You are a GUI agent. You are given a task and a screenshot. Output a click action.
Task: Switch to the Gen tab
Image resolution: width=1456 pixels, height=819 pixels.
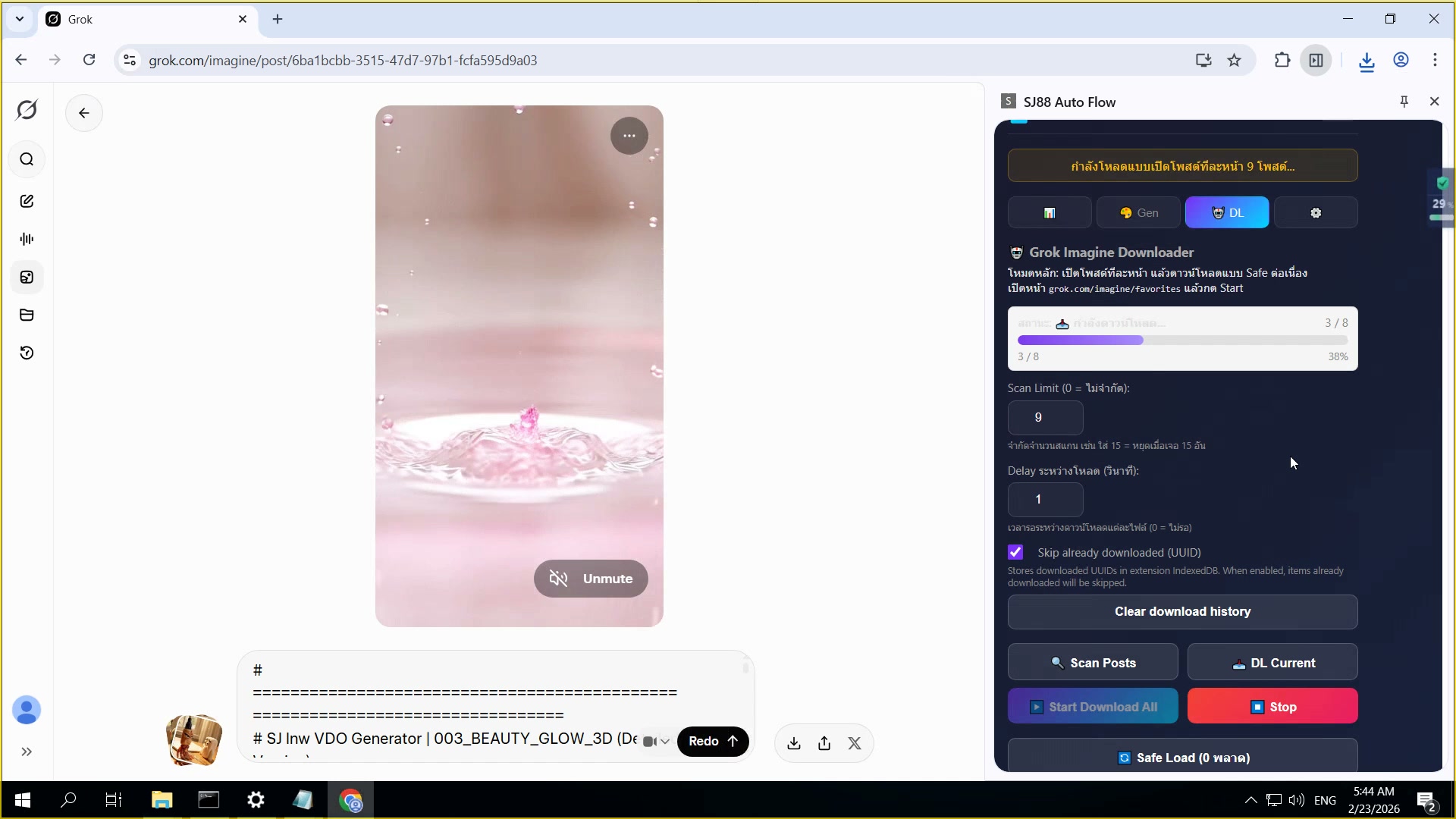tap(1138, 213)
